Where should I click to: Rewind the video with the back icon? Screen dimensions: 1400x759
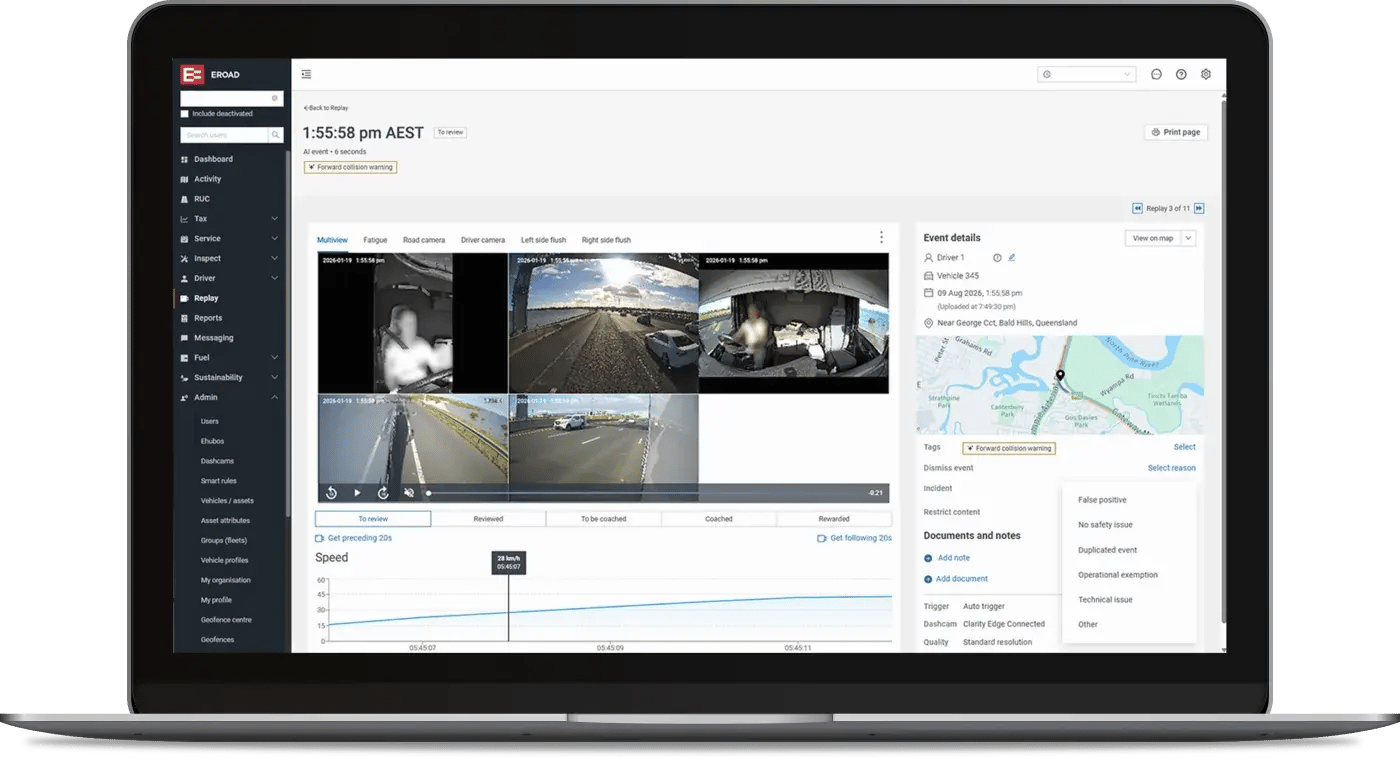[x=331, y=493]
